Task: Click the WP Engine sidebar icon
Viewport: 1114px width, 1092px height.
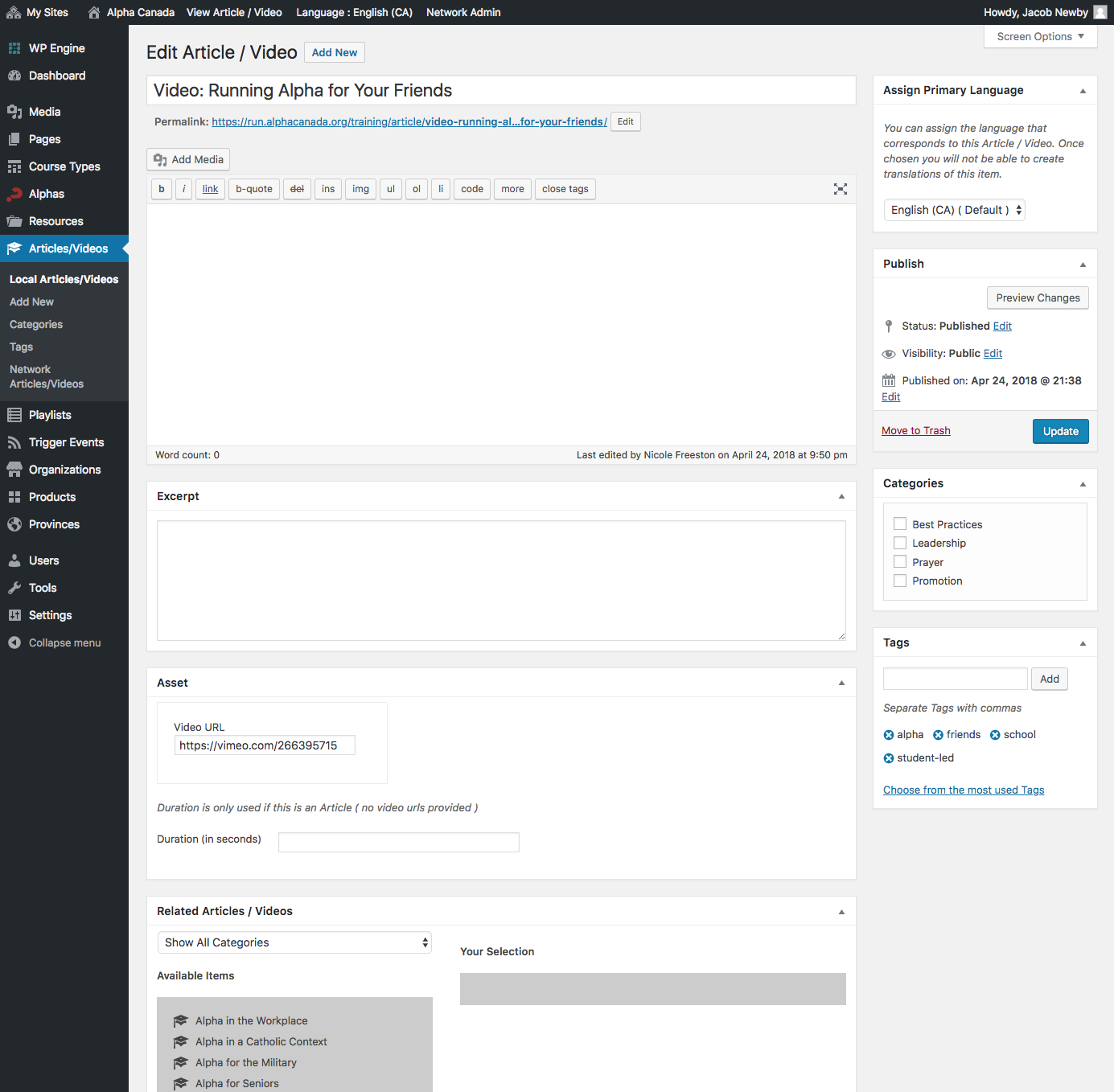Action: coord(14,48)
